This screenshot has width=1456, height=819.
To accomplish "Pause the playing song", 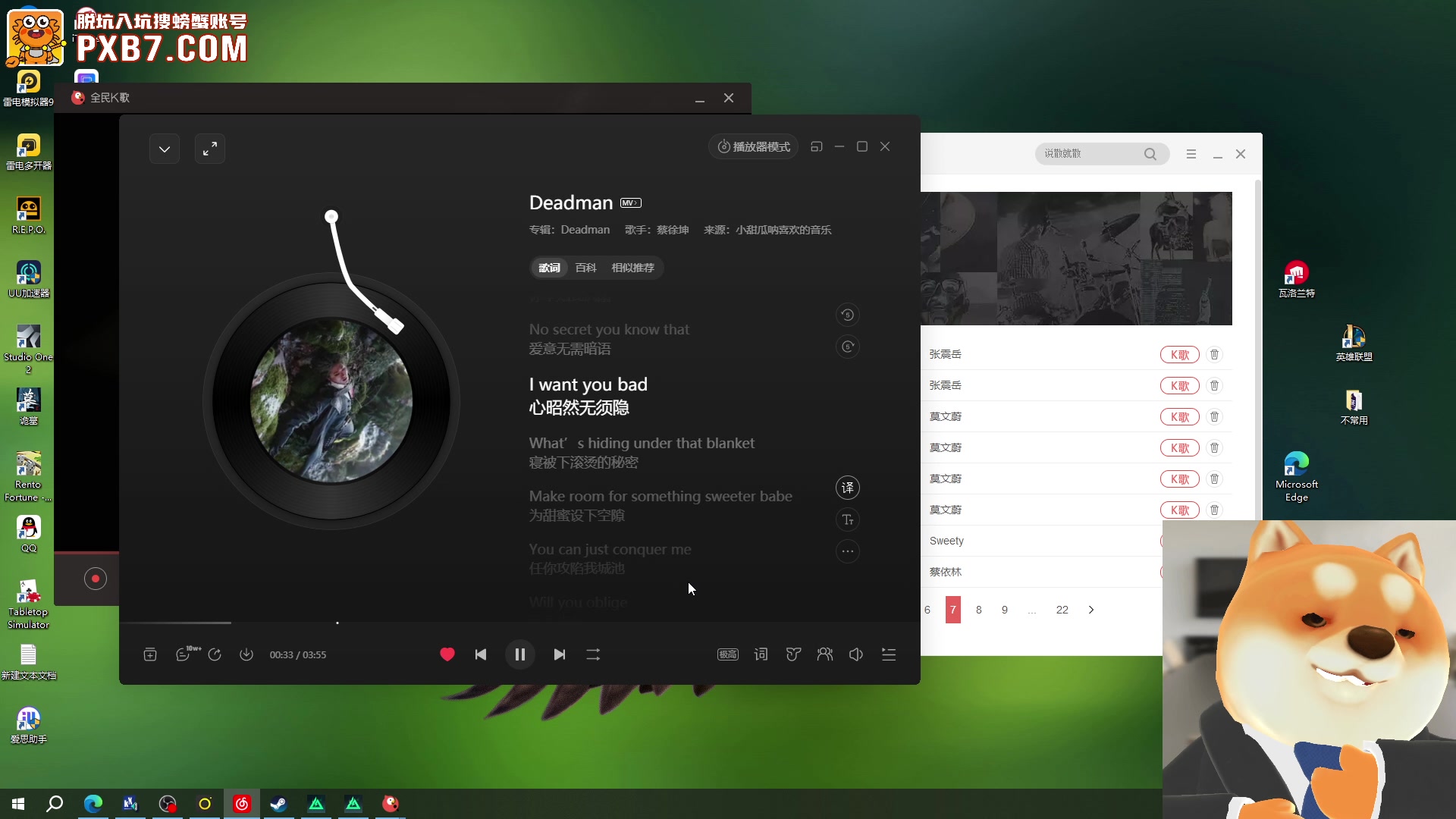I will click(520, 654).
